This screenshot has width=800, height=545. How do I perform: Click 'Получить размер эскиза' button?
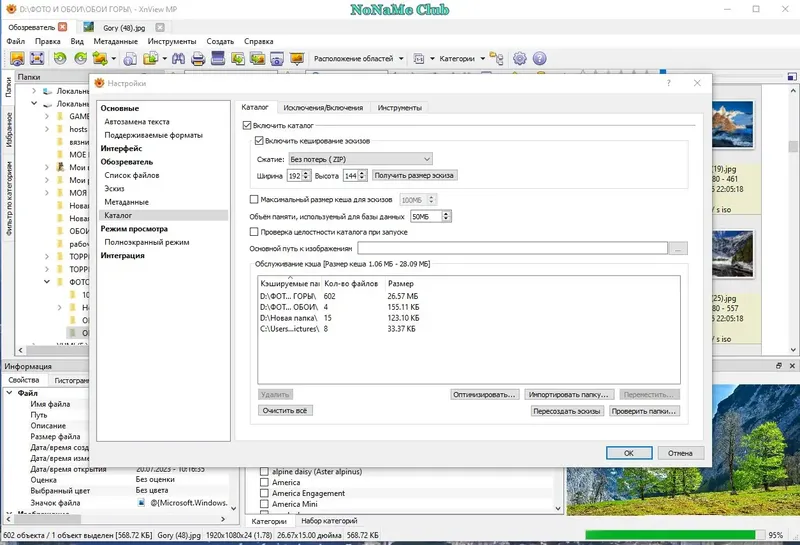(x=414, y=175)
